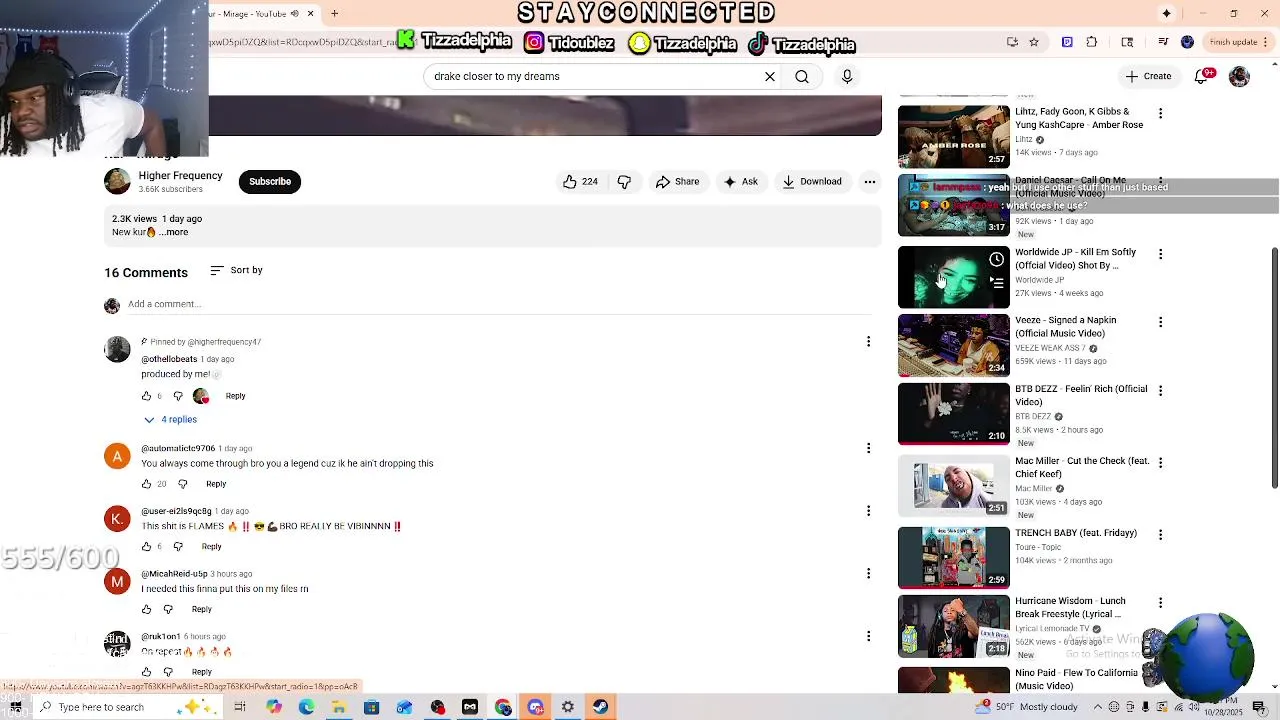The height and width of the screenshot is (720, 1280).
Task: Open Higher Frequency channel avatar
Action: point(117,181)
